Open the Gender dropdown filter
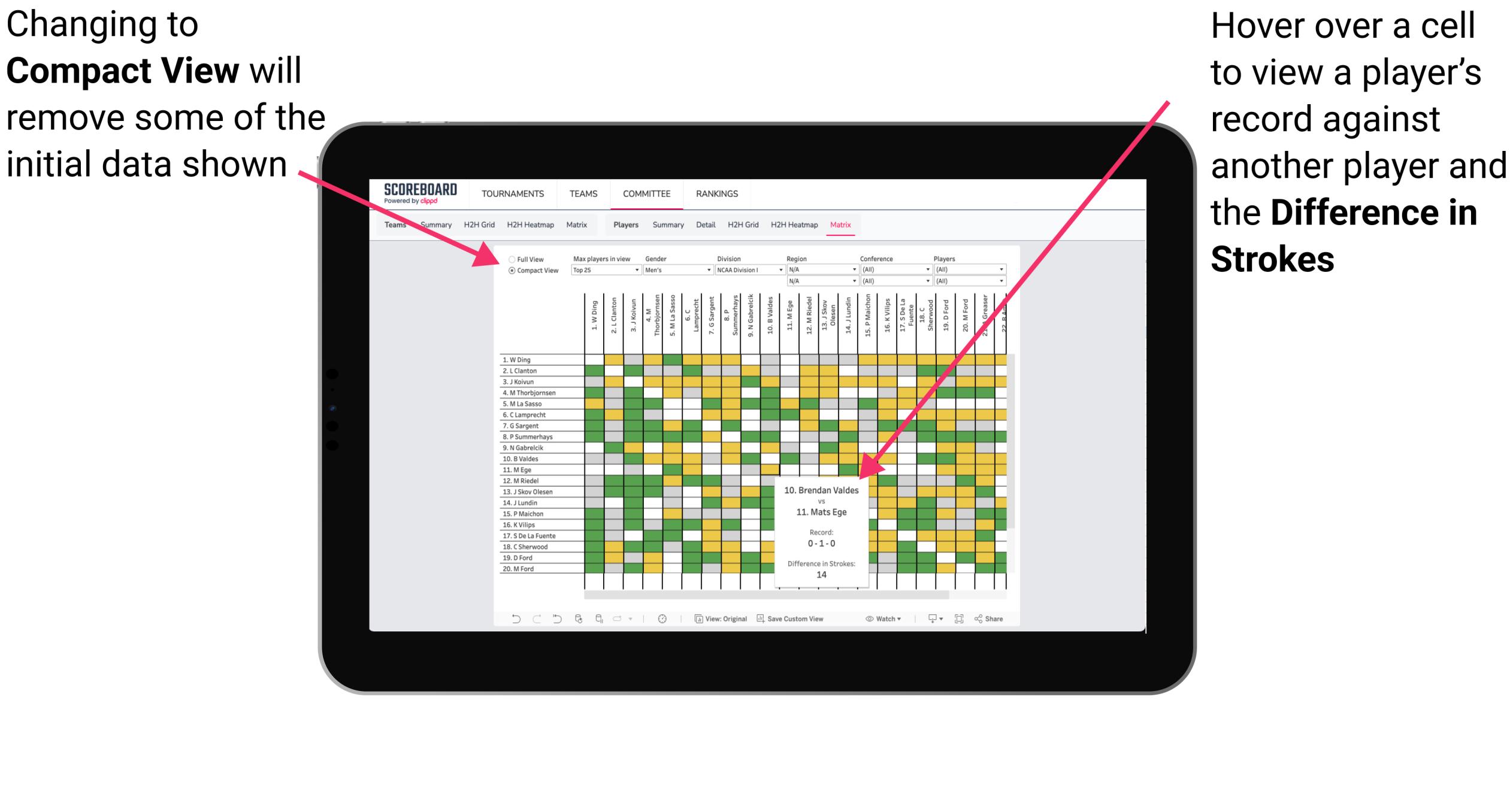1510x812 pixels. click(693, 272)
